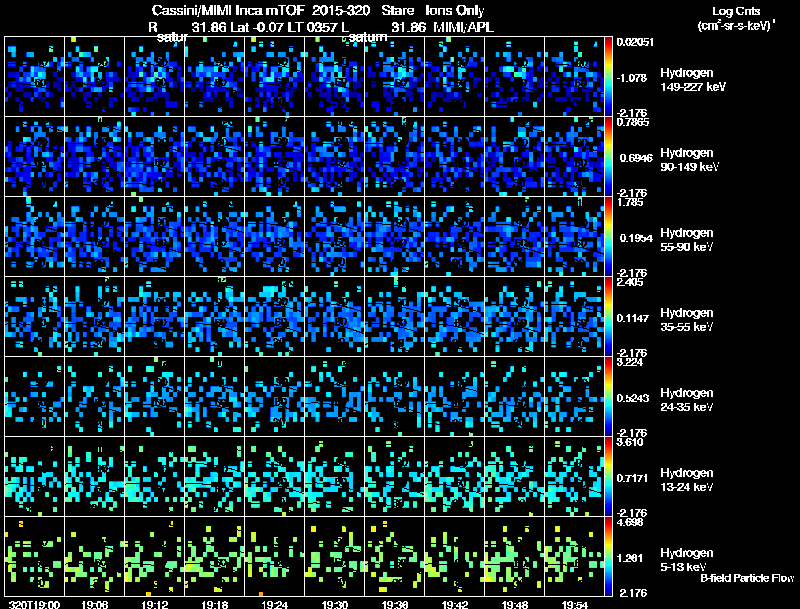Click the colorbar midpoint value '0.5243'
Screen dimensions: 800x609
pyautogui.click(x=633, y=398)
